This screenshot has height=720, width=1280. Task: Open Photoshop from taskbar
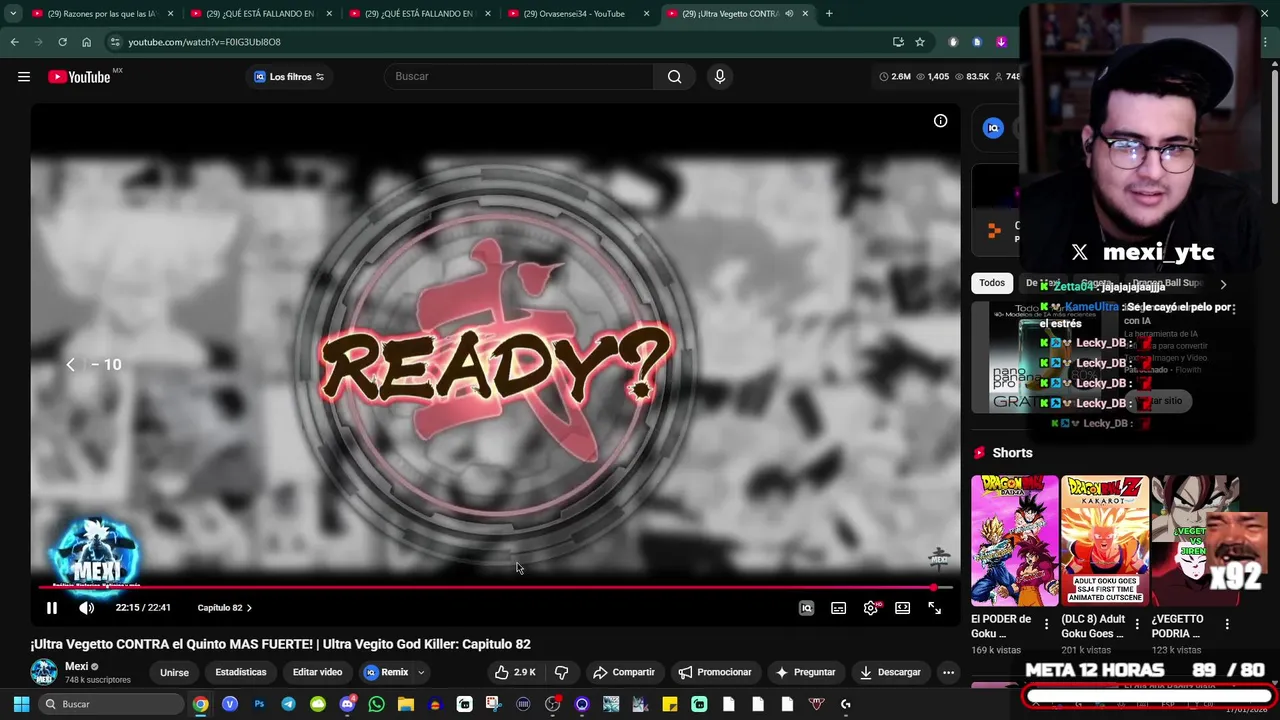tap(259, 704)
